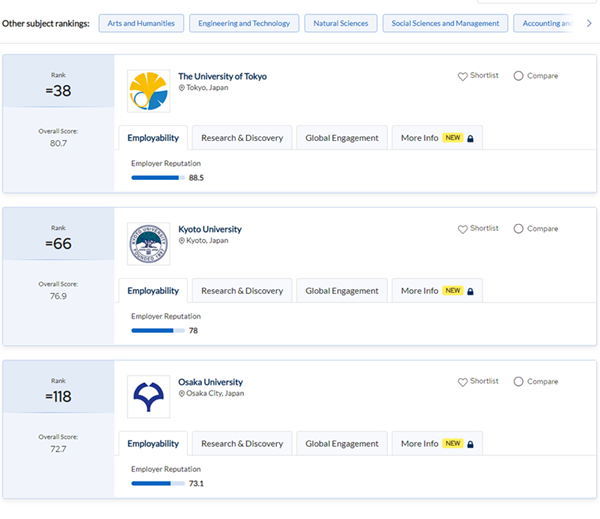This screenshot has height=519, width=600.
Task: Open the Accounting subject ranking button
Action: click(x=543, y=23)
